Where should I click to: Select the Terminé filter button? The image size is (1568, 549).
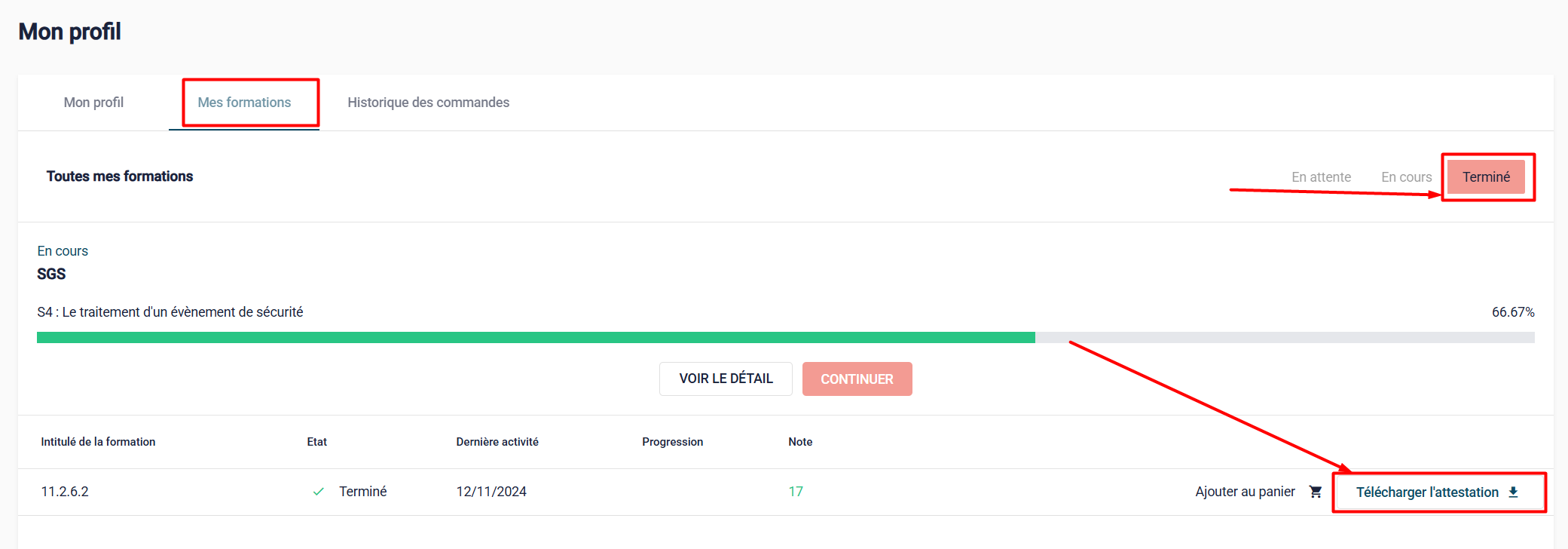click(1486, 177)
